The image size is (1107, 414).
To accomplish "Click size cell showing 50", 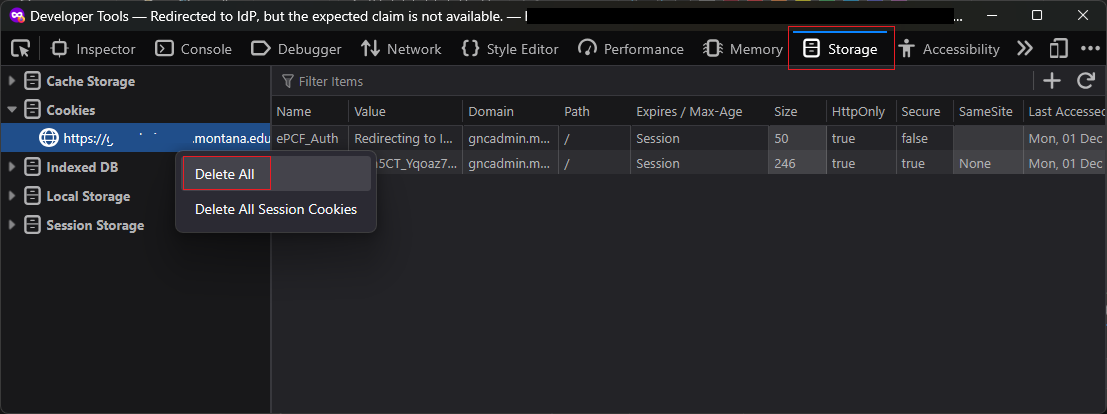I will pyautogui.click(x=798, y=138).
